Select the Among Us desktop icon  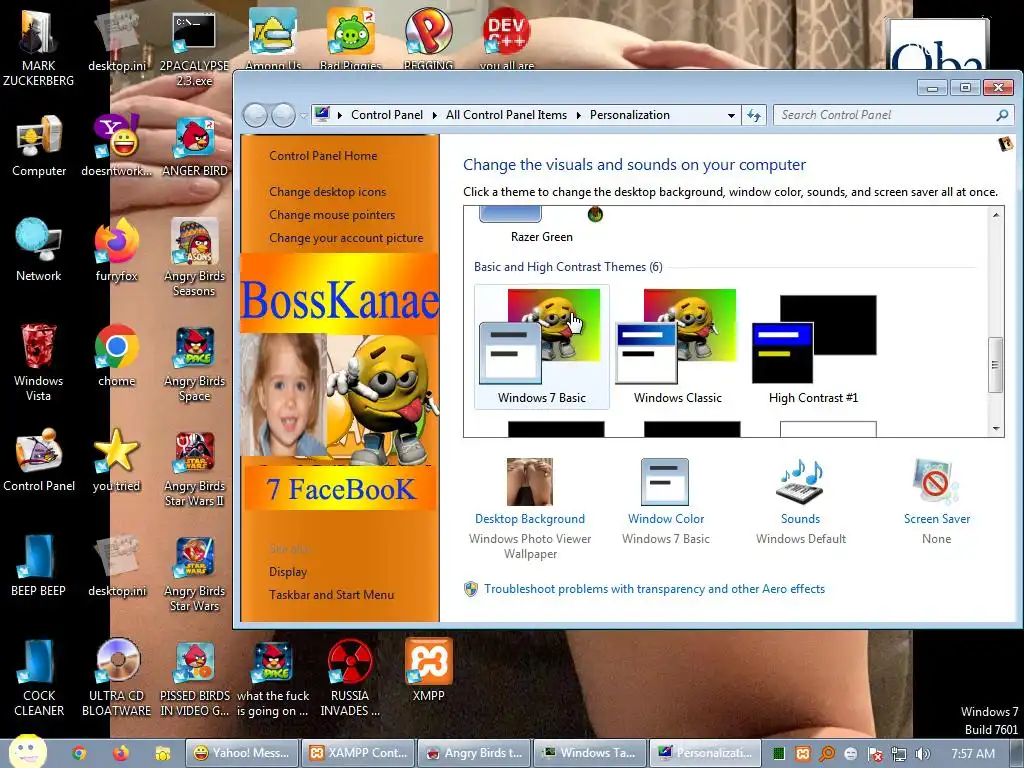[x=273, y=38]
